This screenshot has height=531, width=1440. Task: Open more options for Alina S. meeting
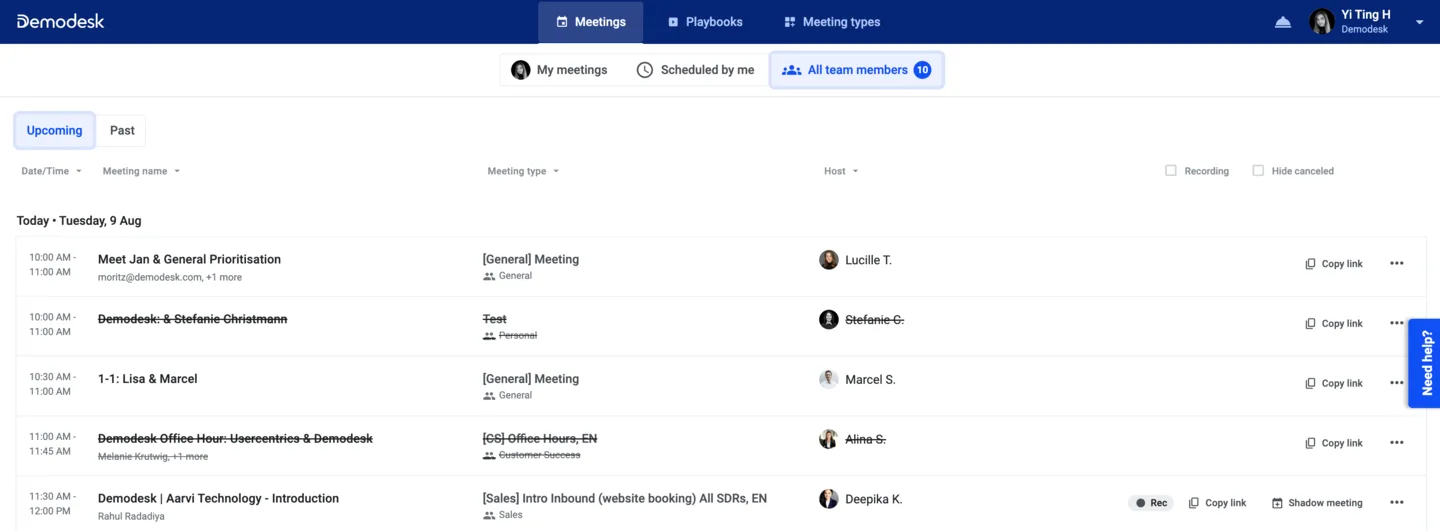(x=1397, y=444)
